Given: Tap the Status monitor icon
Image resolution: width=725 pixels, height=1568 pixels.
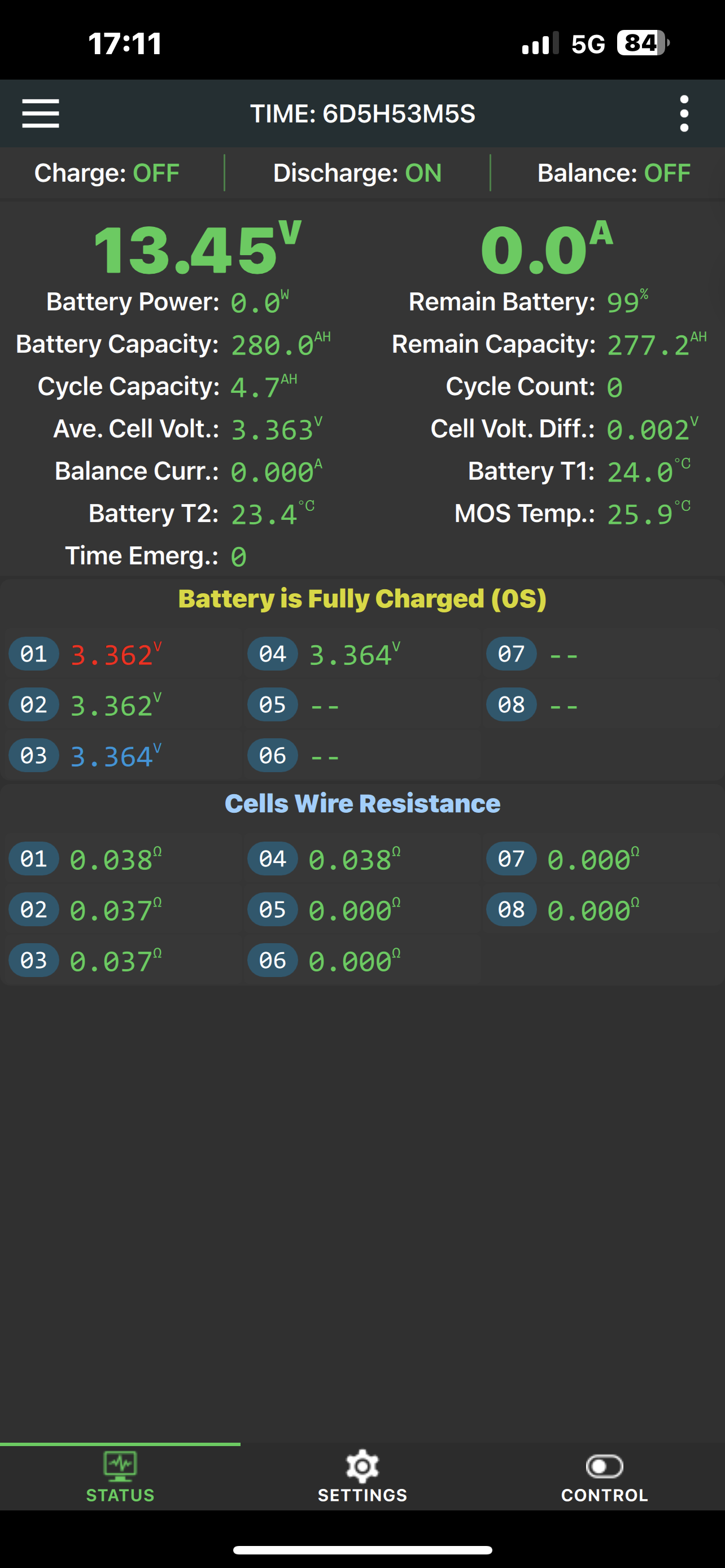Looking at the screenshot, I should coord(120,1466).
